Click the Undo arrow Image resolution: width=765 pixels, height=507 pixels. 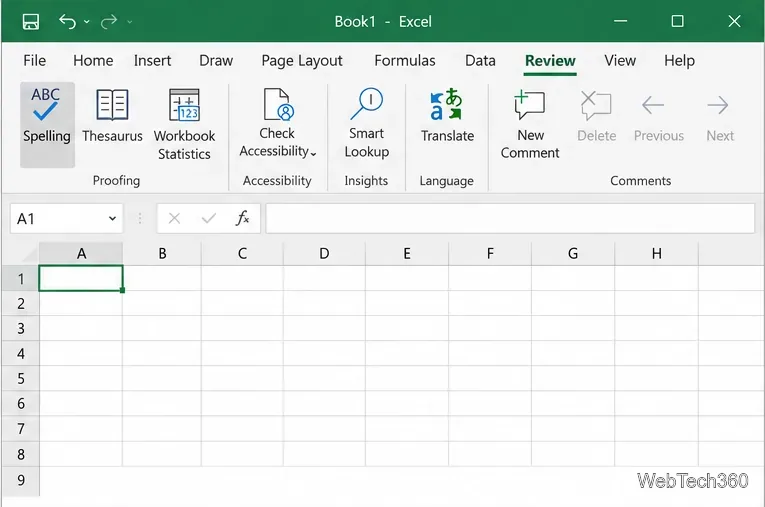tap(67, 21)
